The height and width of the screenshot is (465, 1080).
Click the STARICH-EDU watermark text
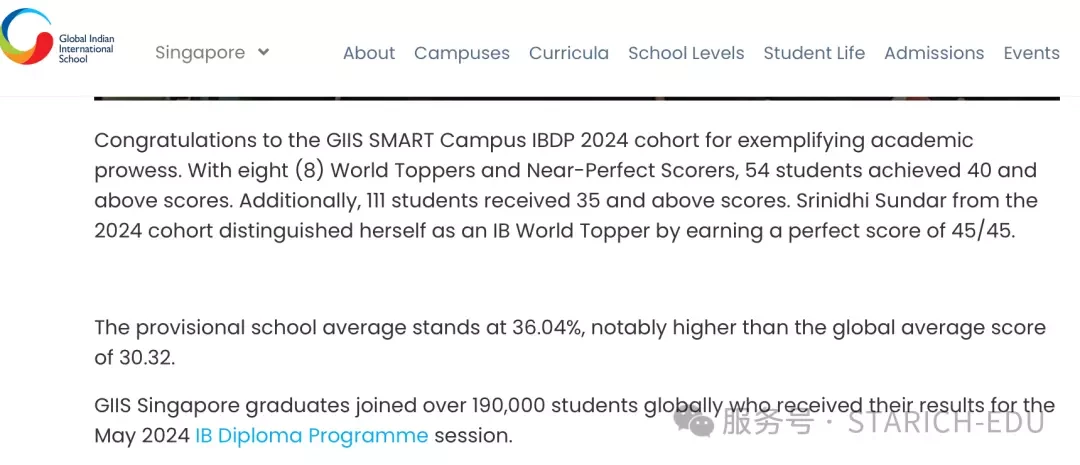(946, 422)
